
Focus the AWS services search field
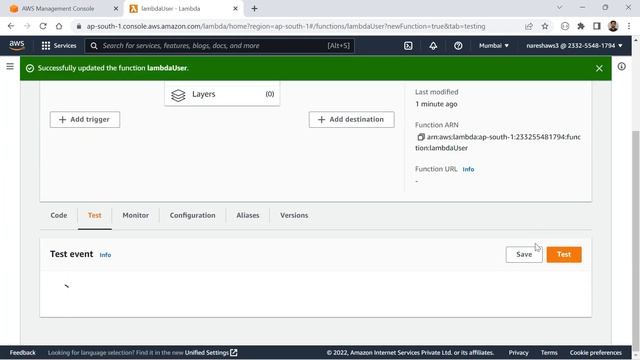click(220, 46)
